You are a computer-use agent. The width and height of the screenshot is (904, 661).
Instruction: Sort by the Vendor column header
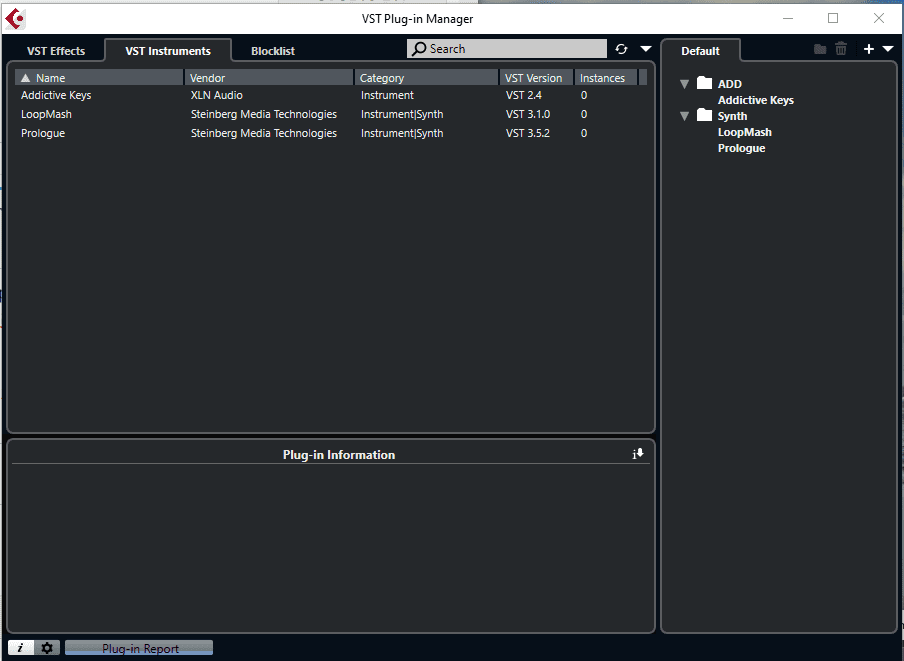tap(269, 78)
